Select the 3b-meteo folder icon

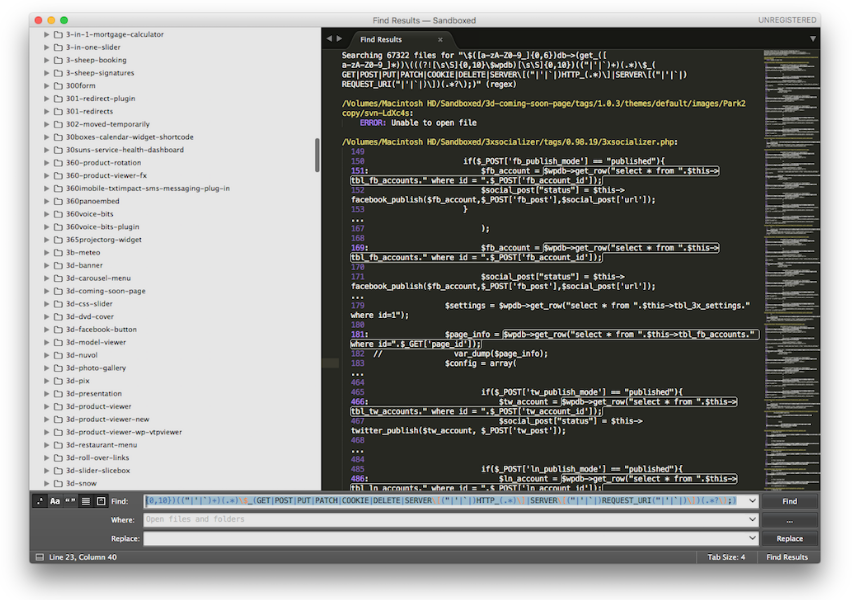tap(58, 252)
